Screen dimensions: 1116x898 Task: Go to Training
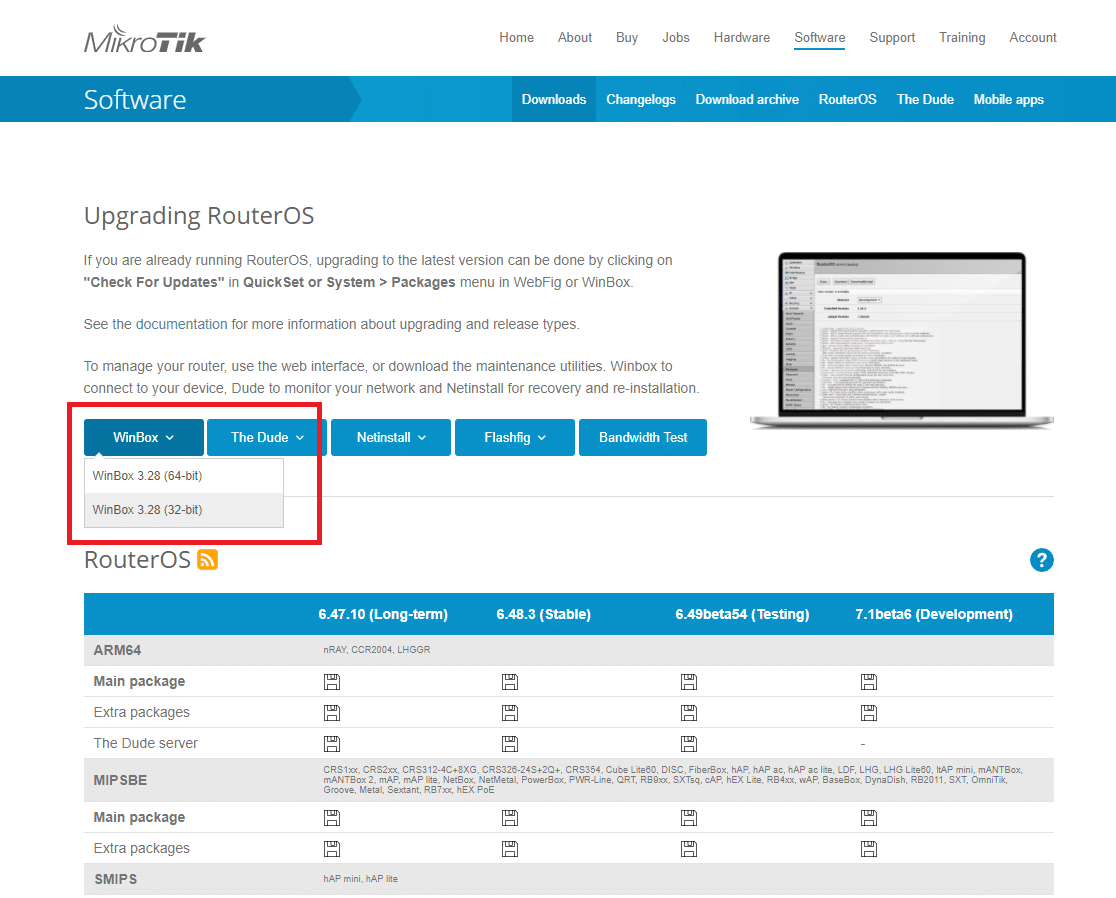pyautogui.click(x=962, y=38)
